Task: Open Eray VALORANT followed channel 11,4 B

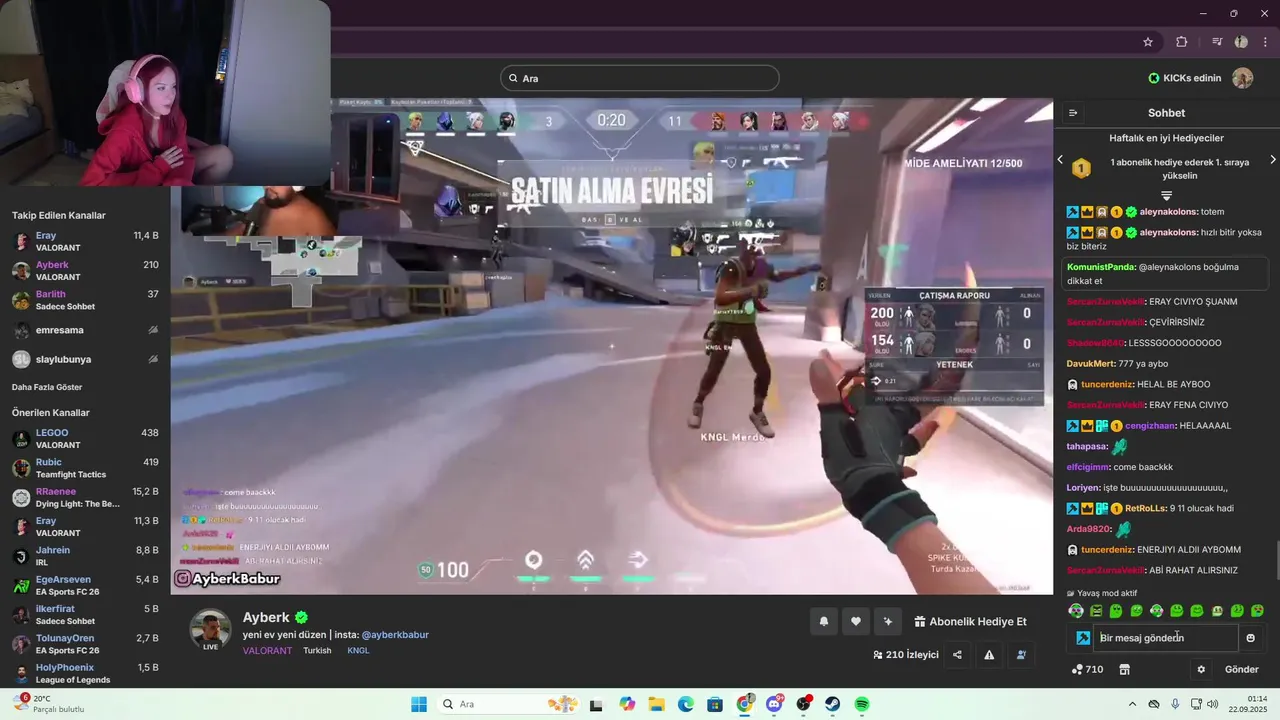Action: (x=85, y=241)
